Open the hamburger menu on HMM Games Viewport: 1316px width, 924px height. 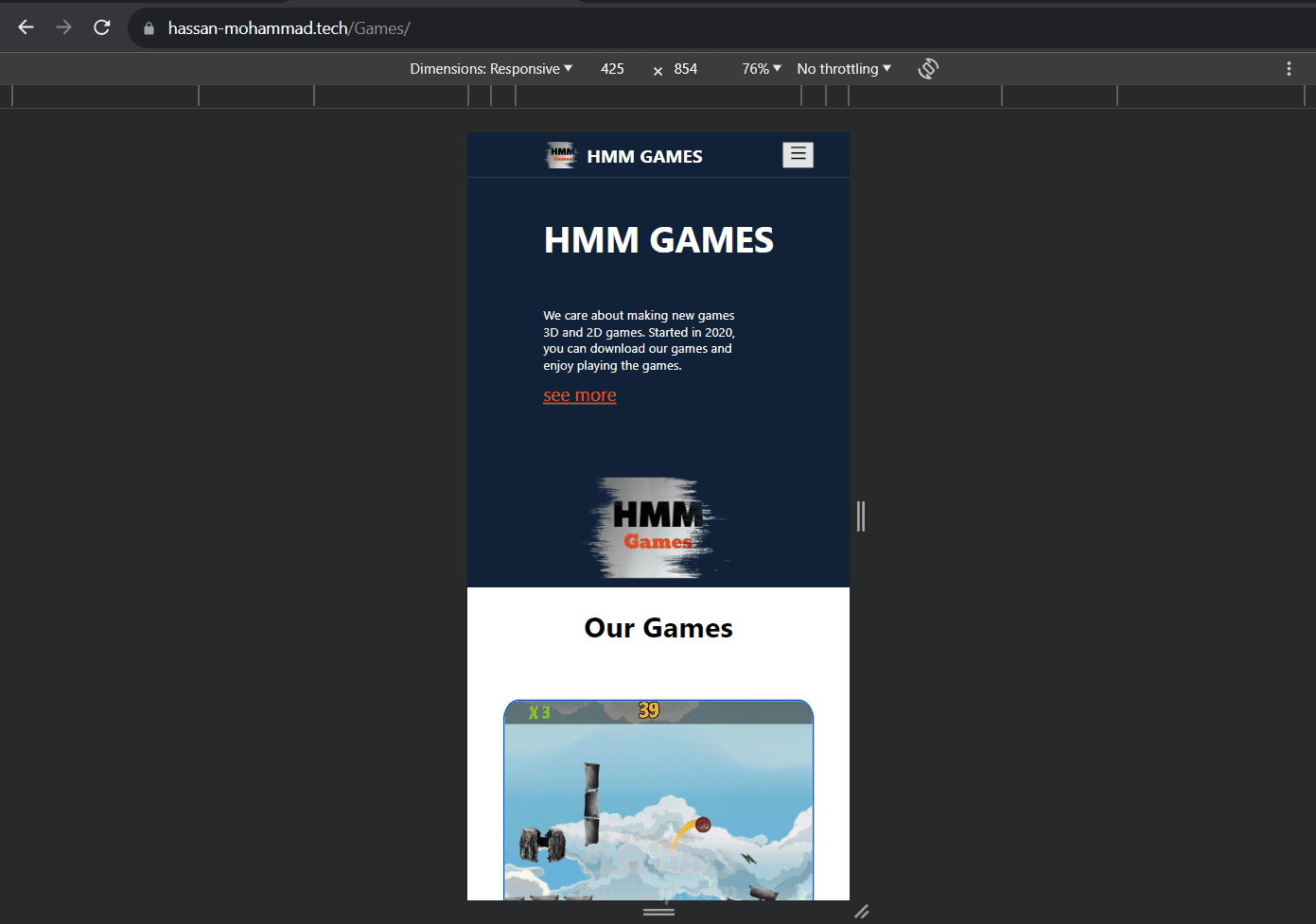coord(798,154)
